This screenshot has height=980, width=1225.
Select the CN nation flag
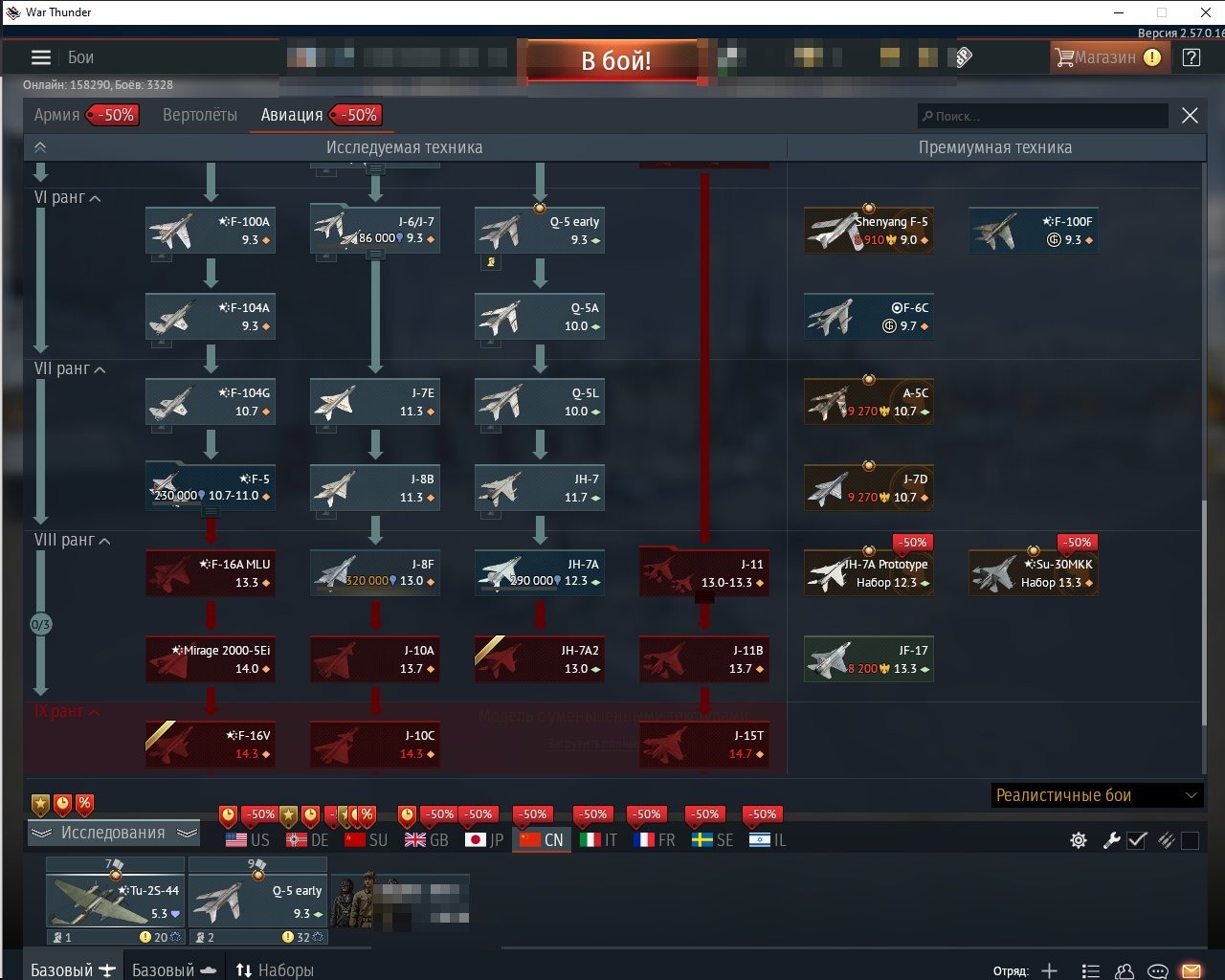click(x=542, y=839)
